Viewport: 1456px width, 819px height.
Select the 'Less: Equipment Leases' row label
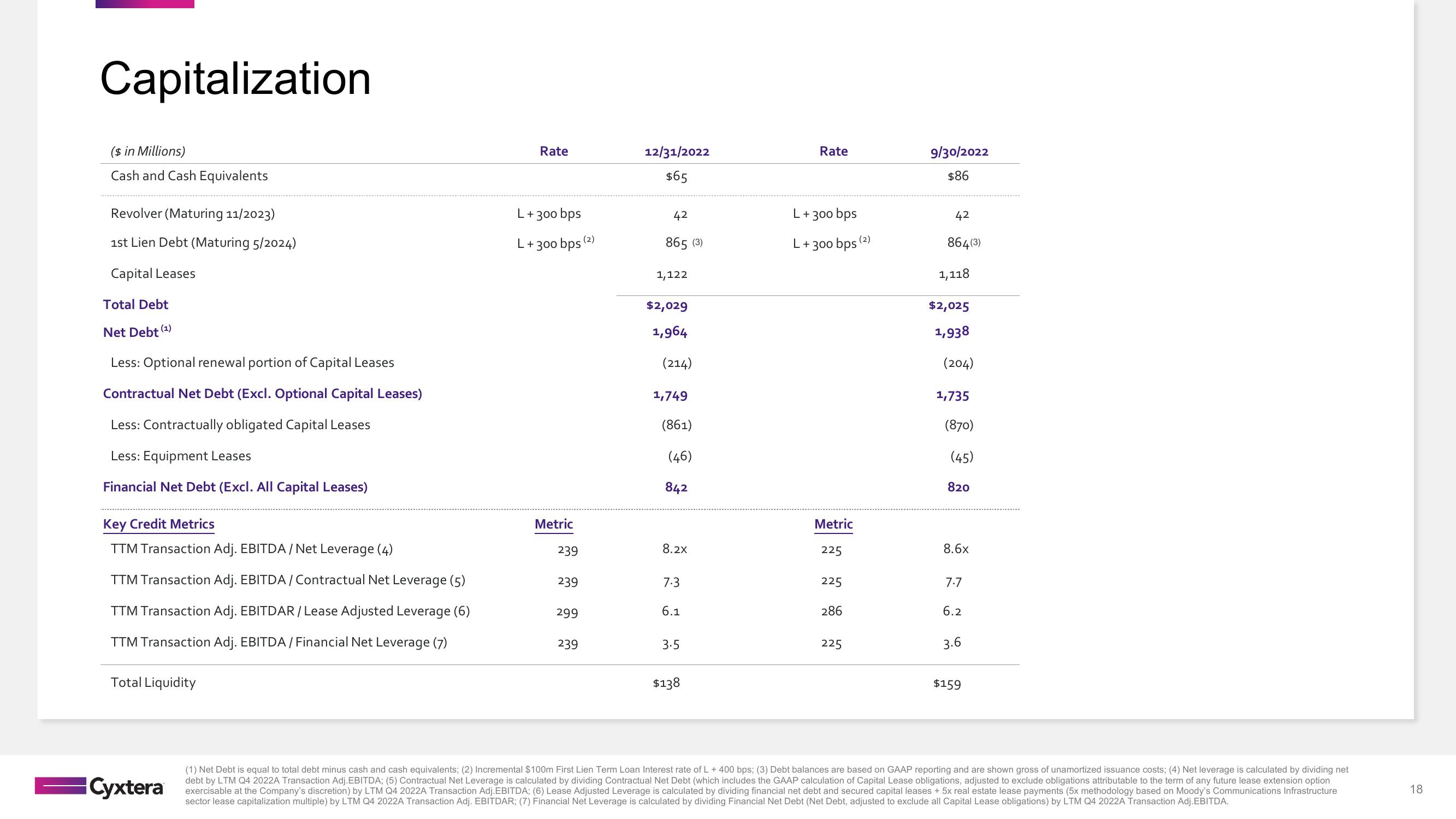pos(181,456)
